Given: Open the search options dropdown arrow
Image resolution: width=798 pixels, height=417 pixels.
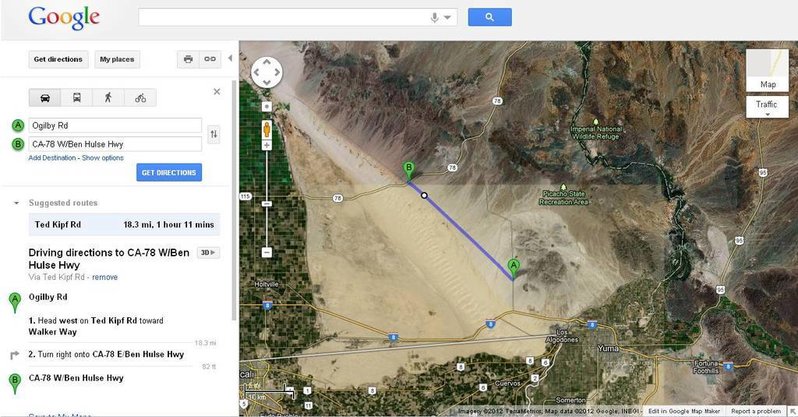Looking at the screenshot, I should (x=447, y=17).
